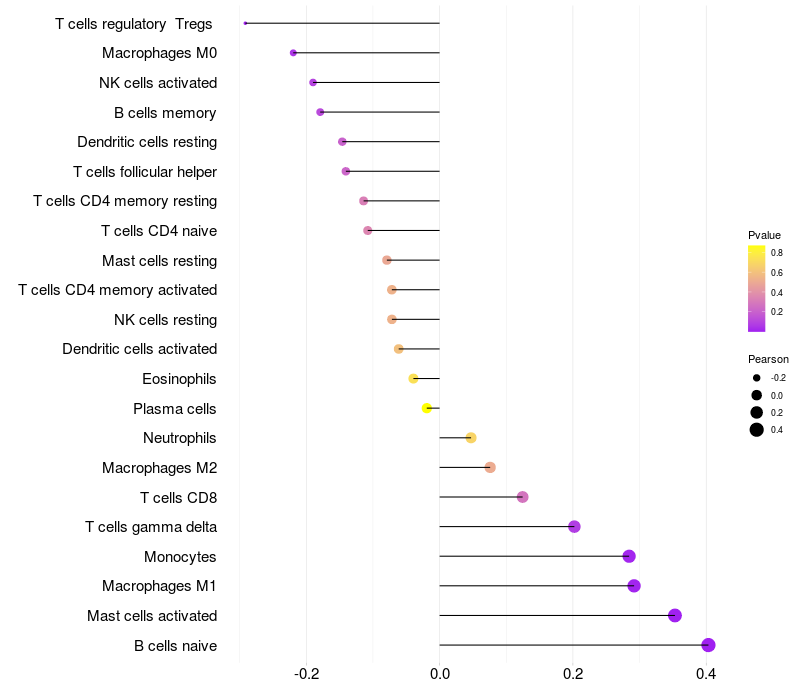Click the Neutrophils axis label
Image resolution: width=800 pixels, height=700 pixels.
(x=180, y=438)
